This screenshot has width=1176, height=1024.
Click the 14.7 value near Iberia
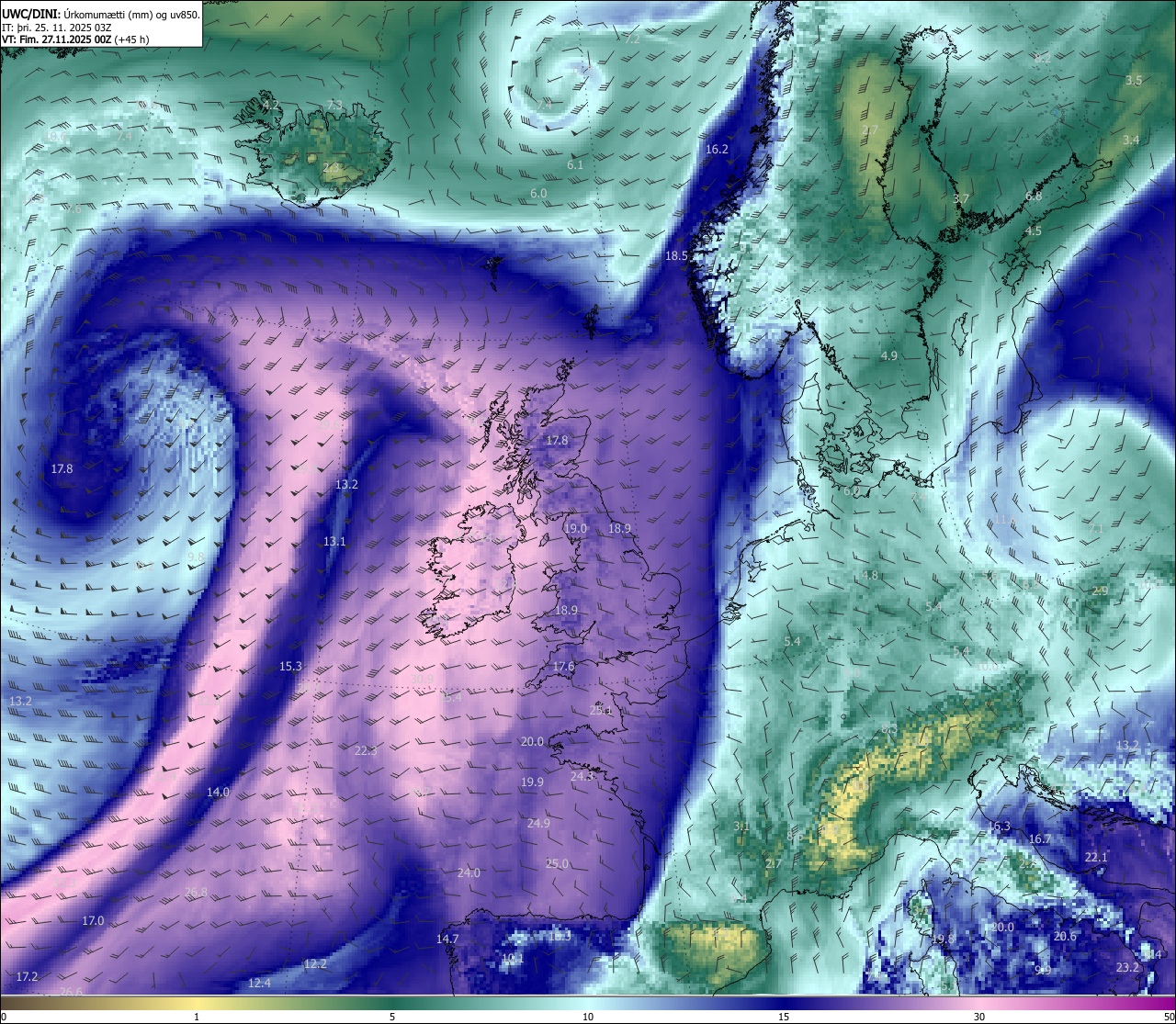(x=447, y=939)
